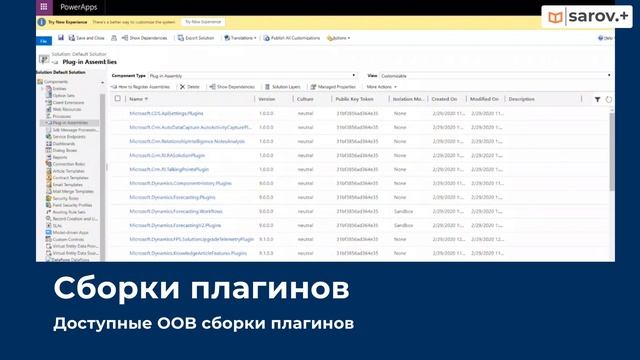Open the Component Type dropdown
This screenshot has height=360, width=640.
coord(252,76)
